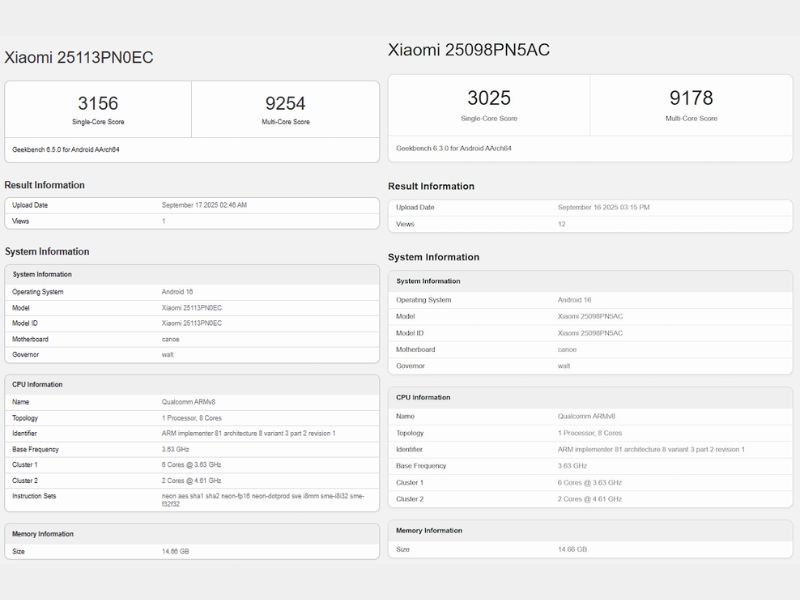Click the upload date 'September 17 2025 02:46 AM'
Image resolution: width=800 pixels, height=600 pixels.
click(x=204, y=205)
